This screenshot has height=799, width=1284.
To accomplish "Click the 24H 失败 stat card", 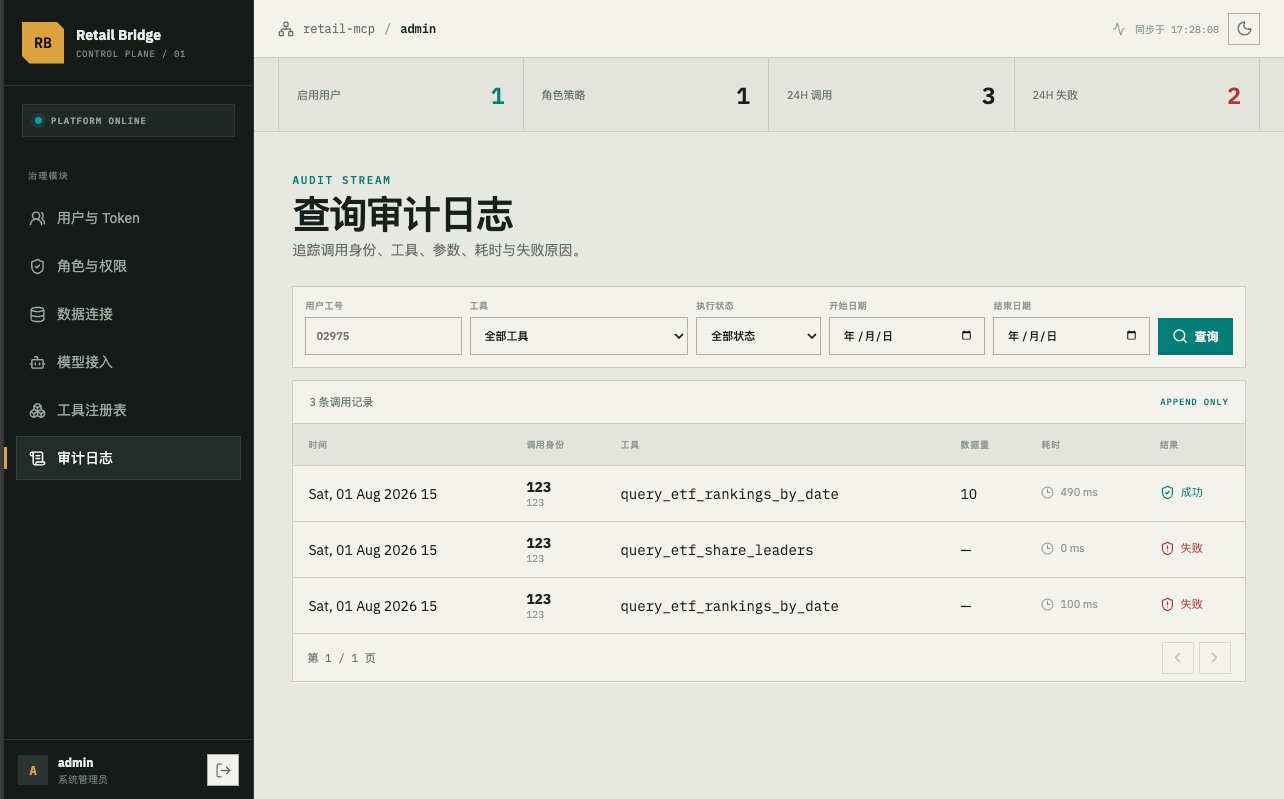I will click(1137, 96).
